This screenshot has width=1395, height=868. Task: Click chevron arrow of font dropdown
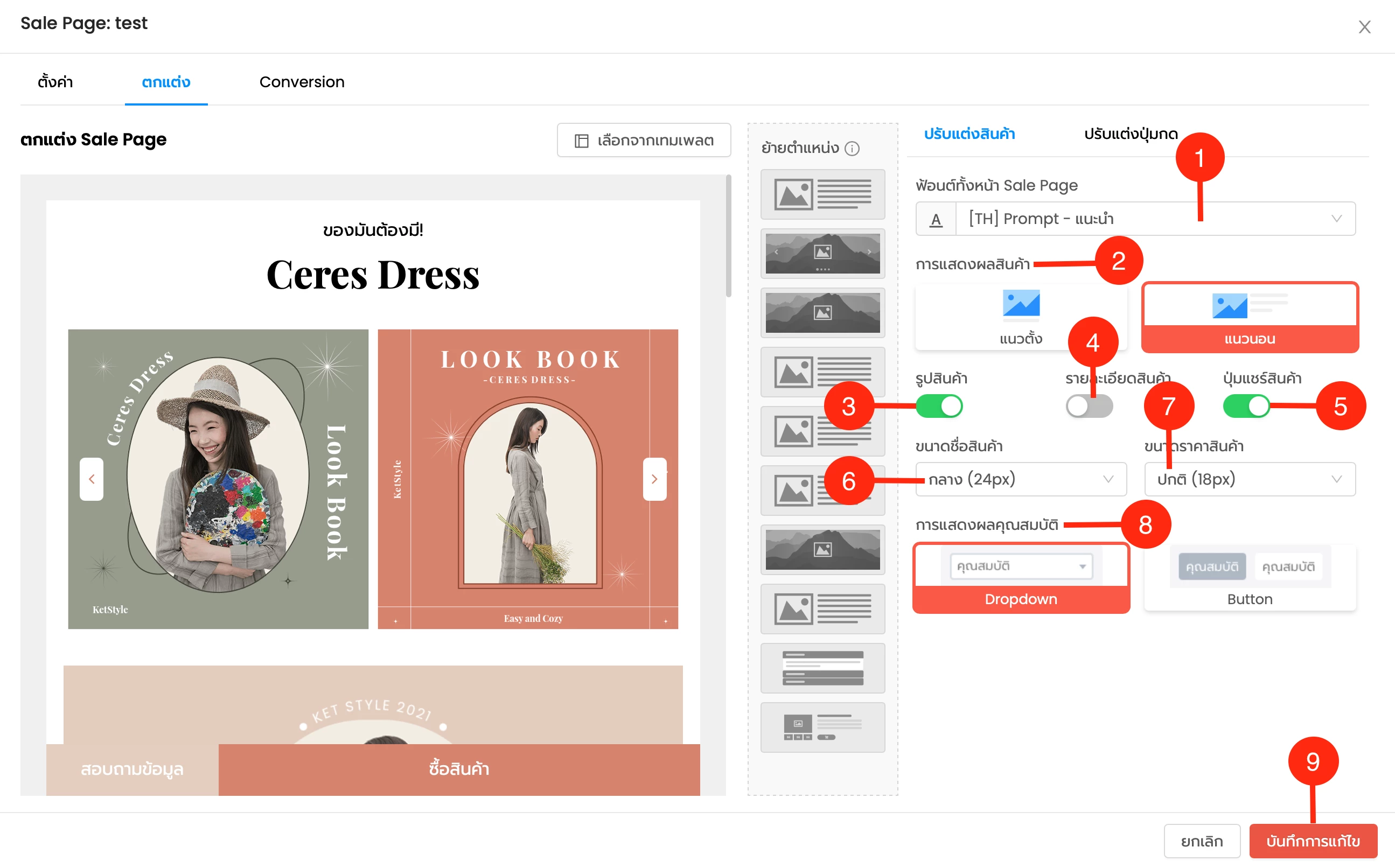tap(1336, 219)
